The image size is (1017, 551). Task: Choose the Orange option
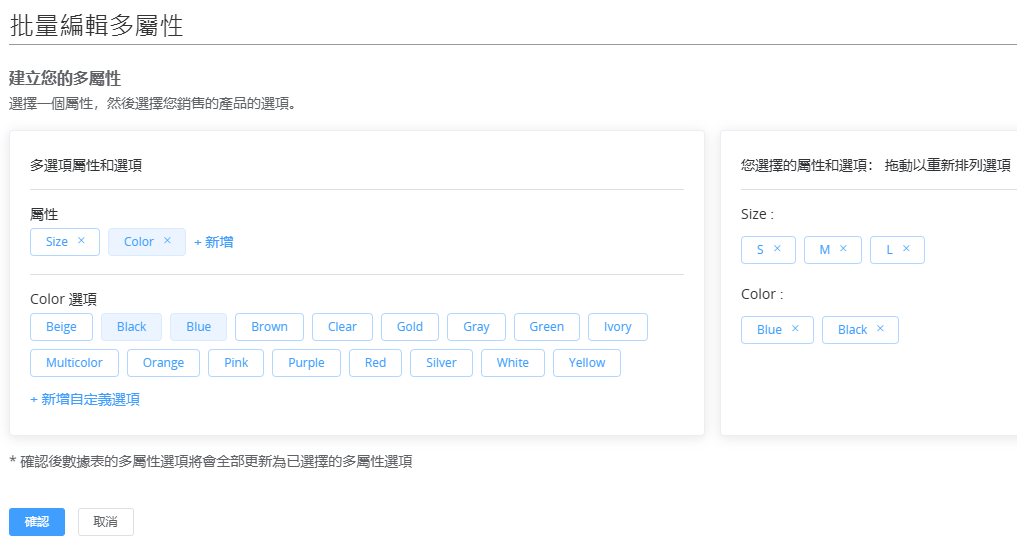coord(163,363)
